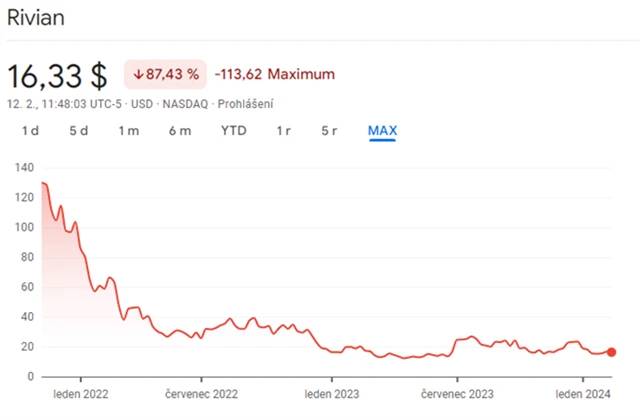The height and width of the screenshot is (417, 640).
Task: Switch to the 5 d range tab
Action: tap(79, 131)
